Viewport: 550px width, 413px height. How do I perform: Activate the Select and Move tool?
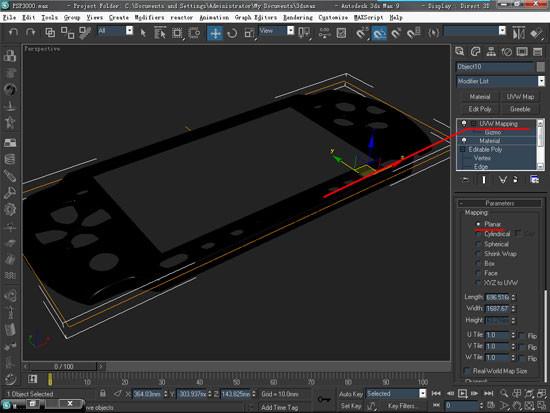[x=215, y=33]
